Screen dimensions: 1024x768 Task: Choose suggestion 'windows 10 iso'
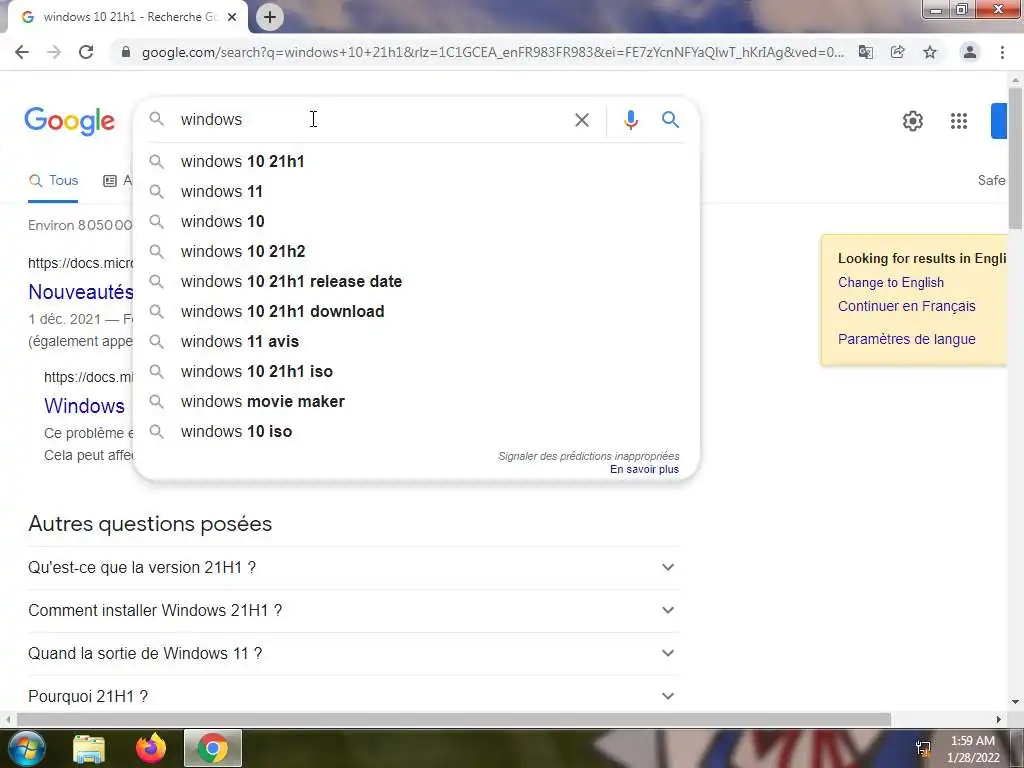pos(416,432)
